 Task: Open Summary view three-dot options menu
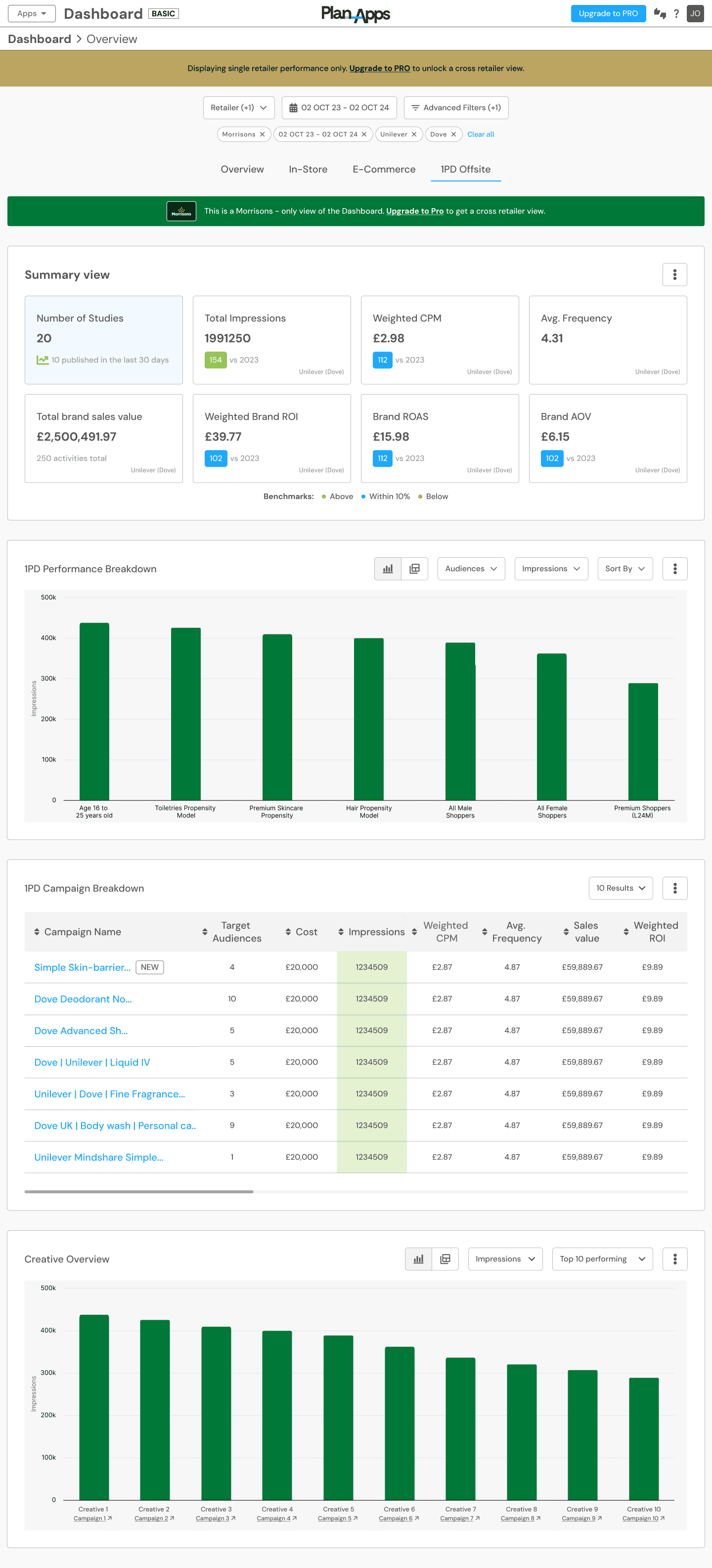click(x=674, y=274)
